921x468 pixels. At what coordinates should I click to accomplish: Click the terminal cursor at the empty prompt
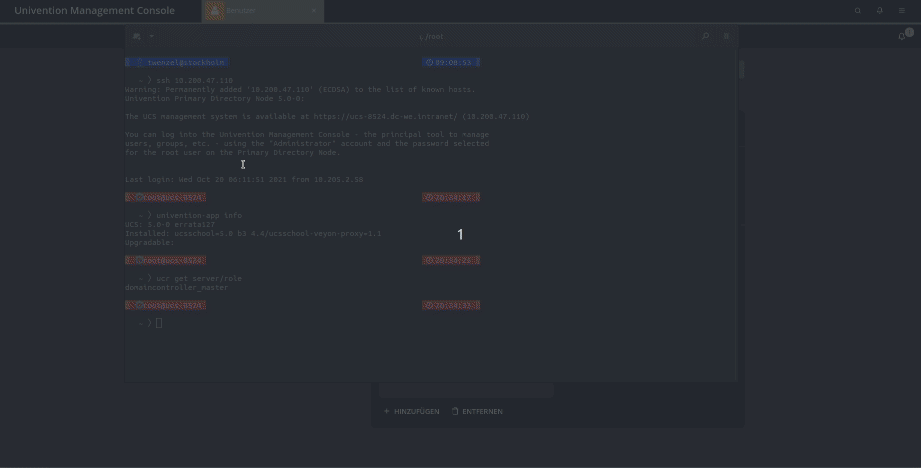[159, 323]
